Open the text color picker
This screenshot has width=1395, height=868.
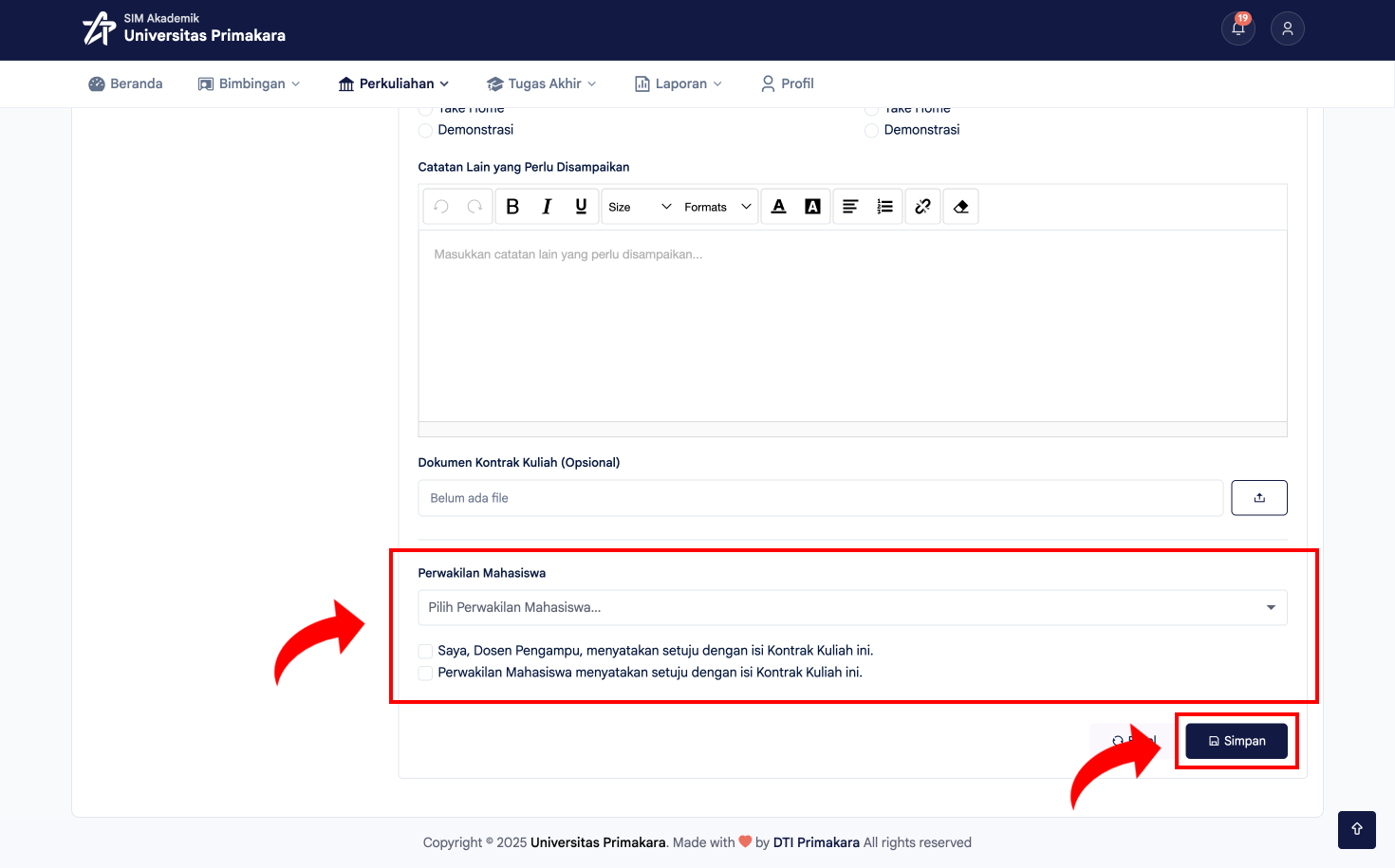[x=779, y=207]
